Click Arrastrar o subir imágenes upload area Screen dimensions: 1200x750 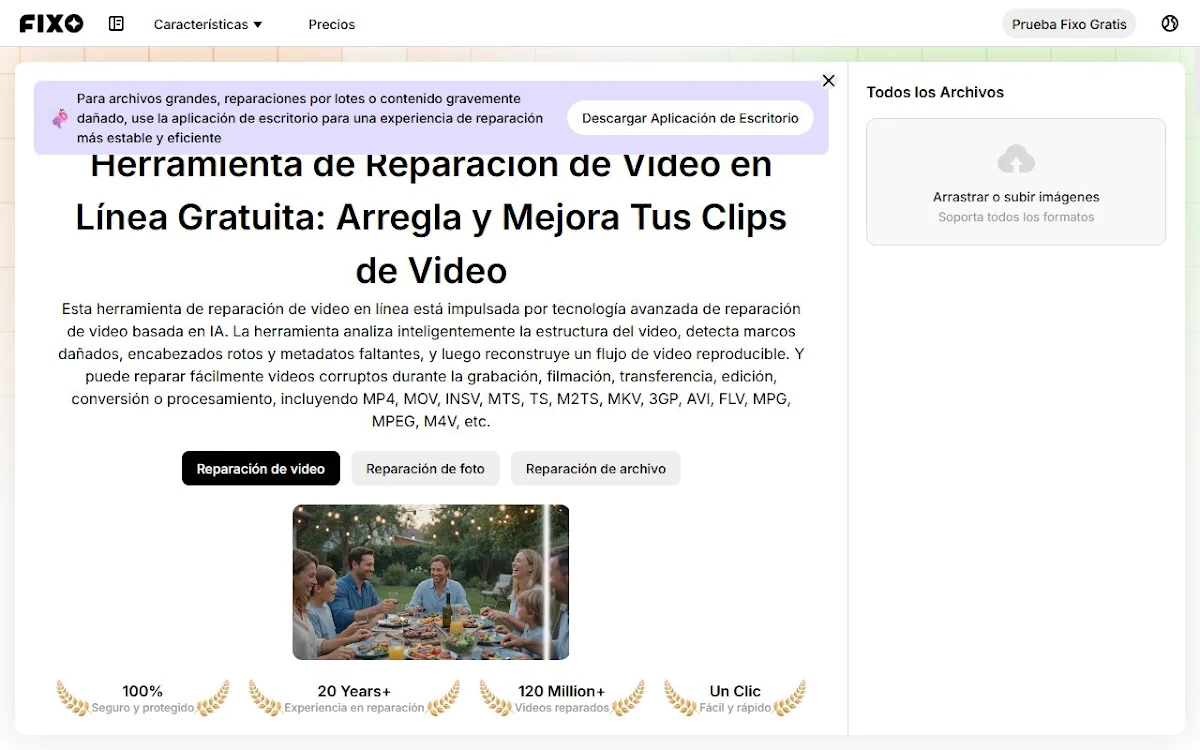[x=1016, y=182]
